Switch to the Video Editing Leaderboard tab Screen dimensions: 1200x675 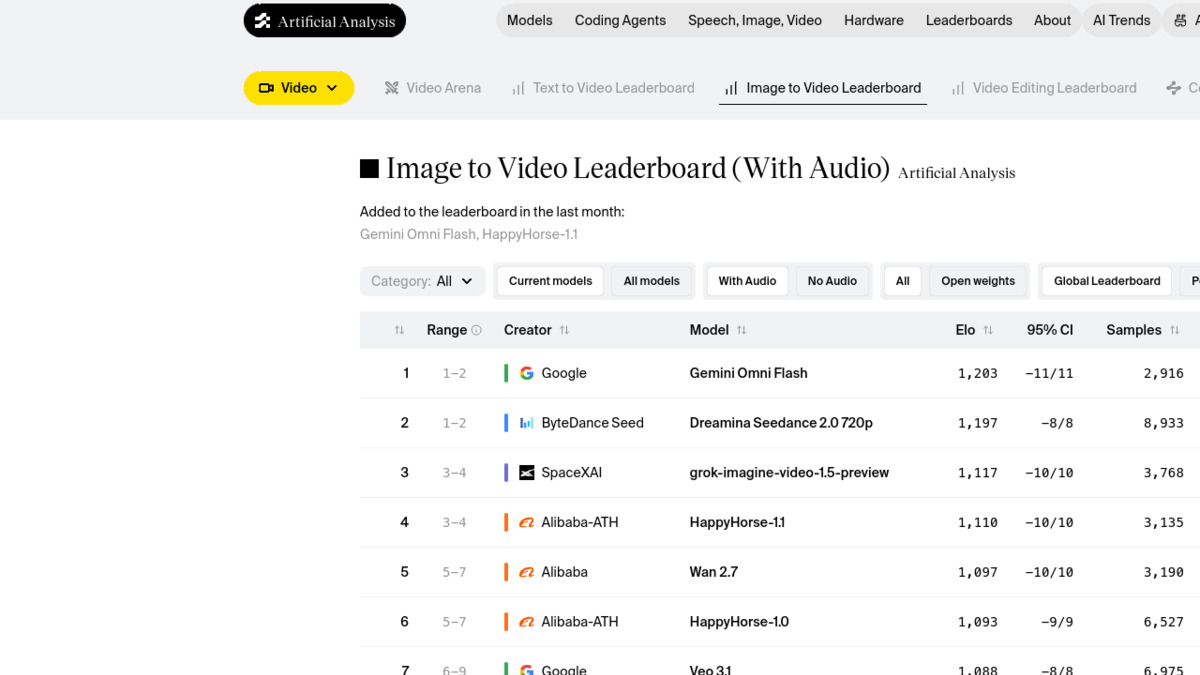coord(1044,88)
